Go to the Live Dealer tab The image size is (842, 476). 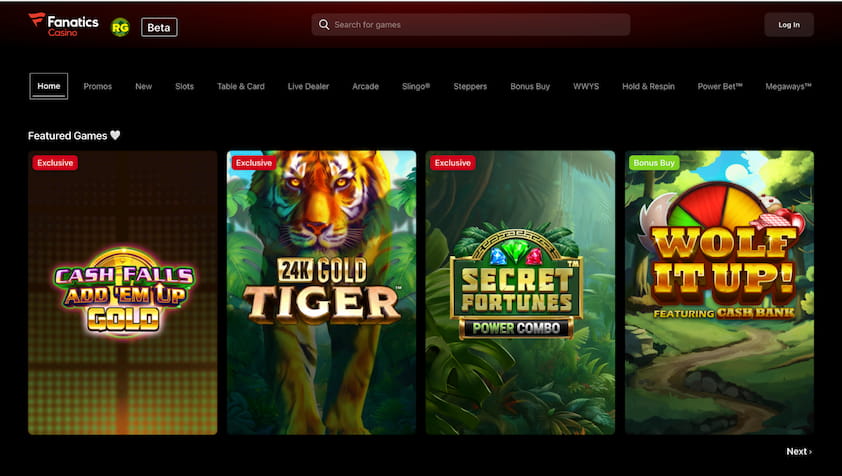coord(308,86)
